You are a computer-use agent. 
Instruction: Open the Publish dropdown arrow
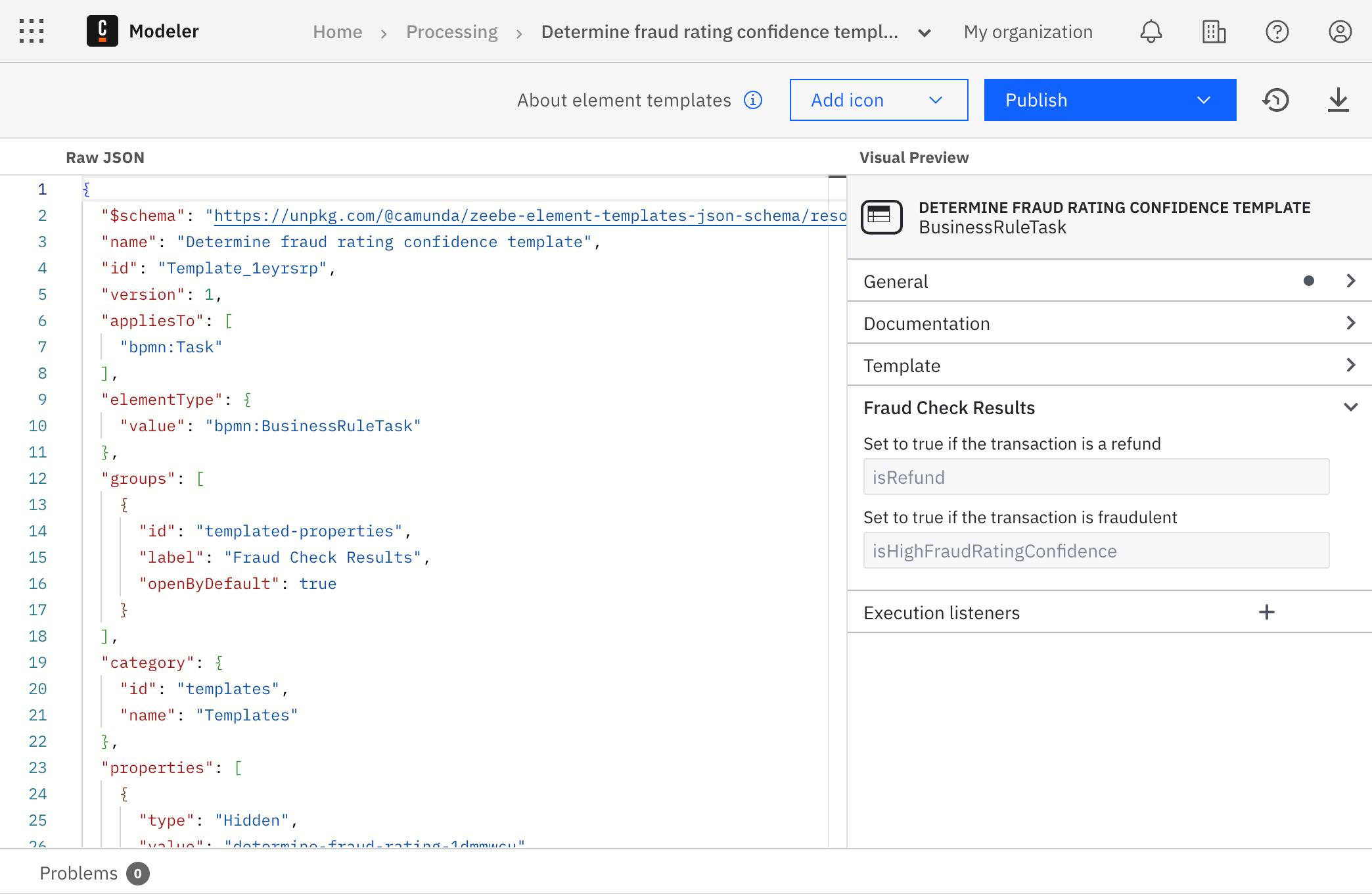click(1203, 100)
